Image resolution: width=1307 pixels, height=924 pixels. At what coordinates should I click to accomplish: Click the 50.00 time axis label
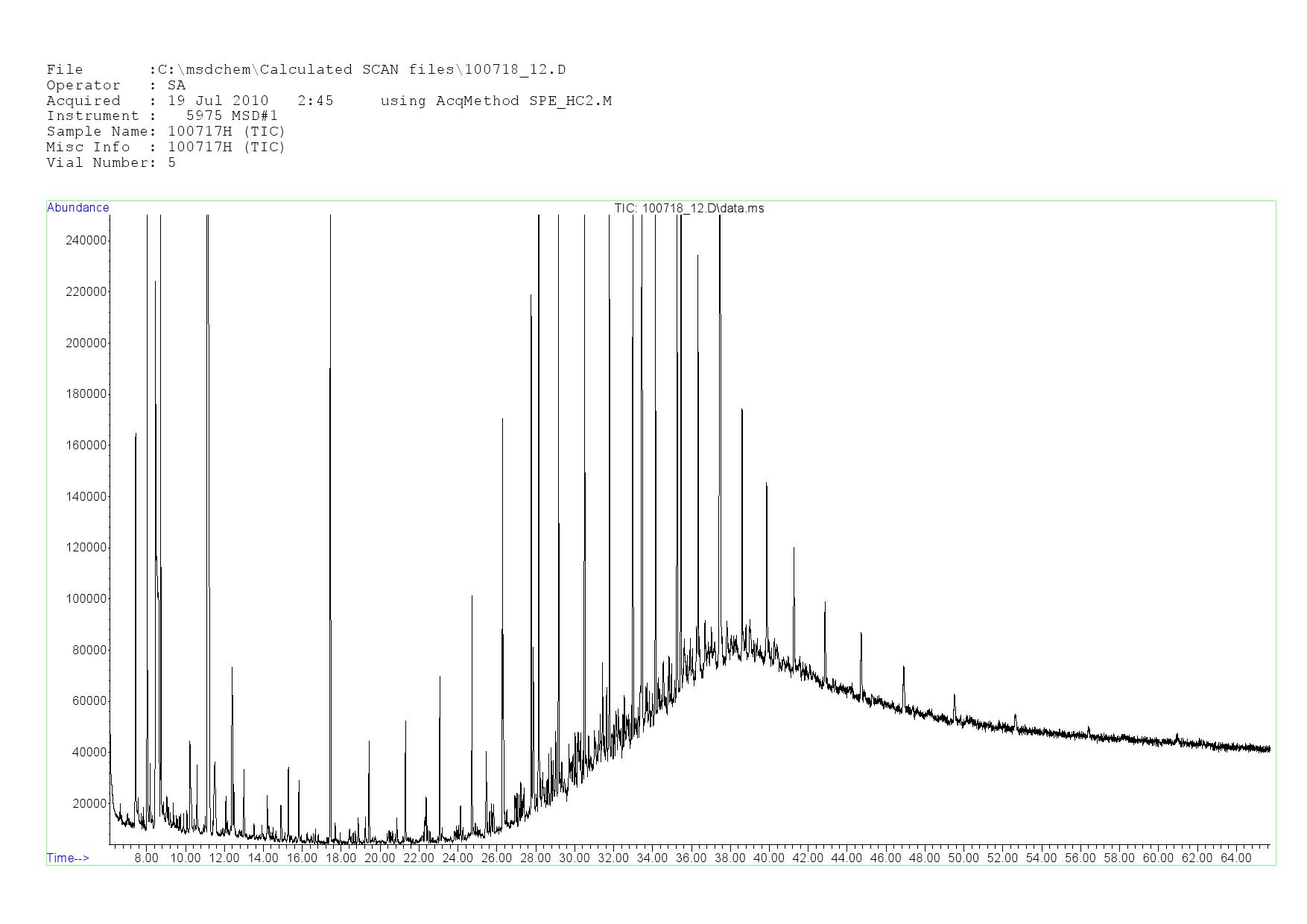click(963, 858)
